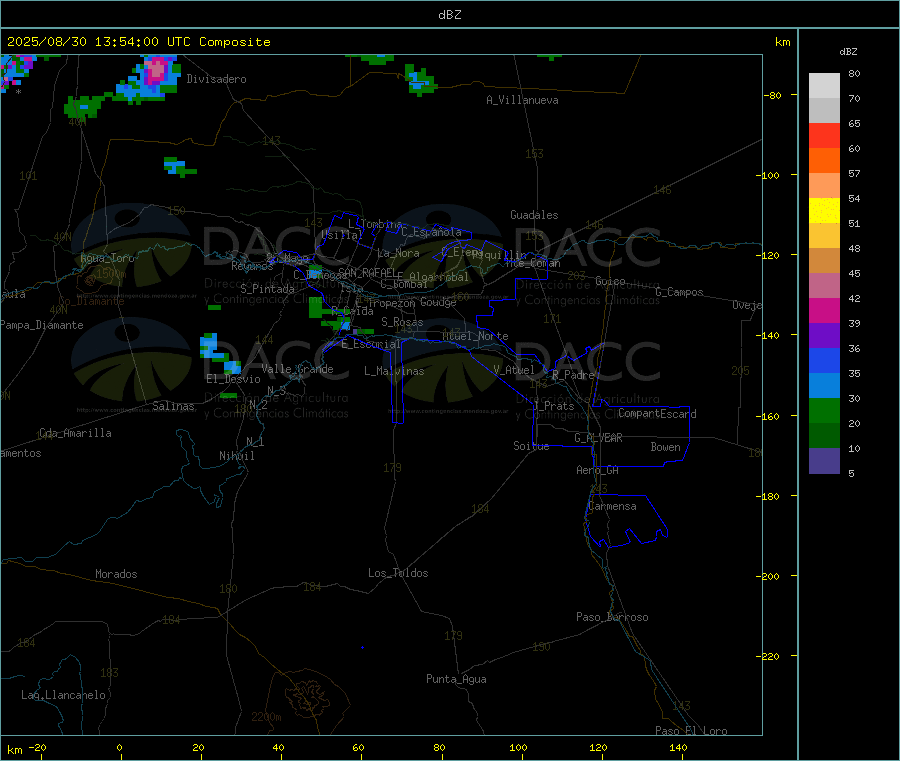The height and width of the screenshot is (761, 900).
Task: Click the 'La_Nora' label
Action: coord(398,253)
